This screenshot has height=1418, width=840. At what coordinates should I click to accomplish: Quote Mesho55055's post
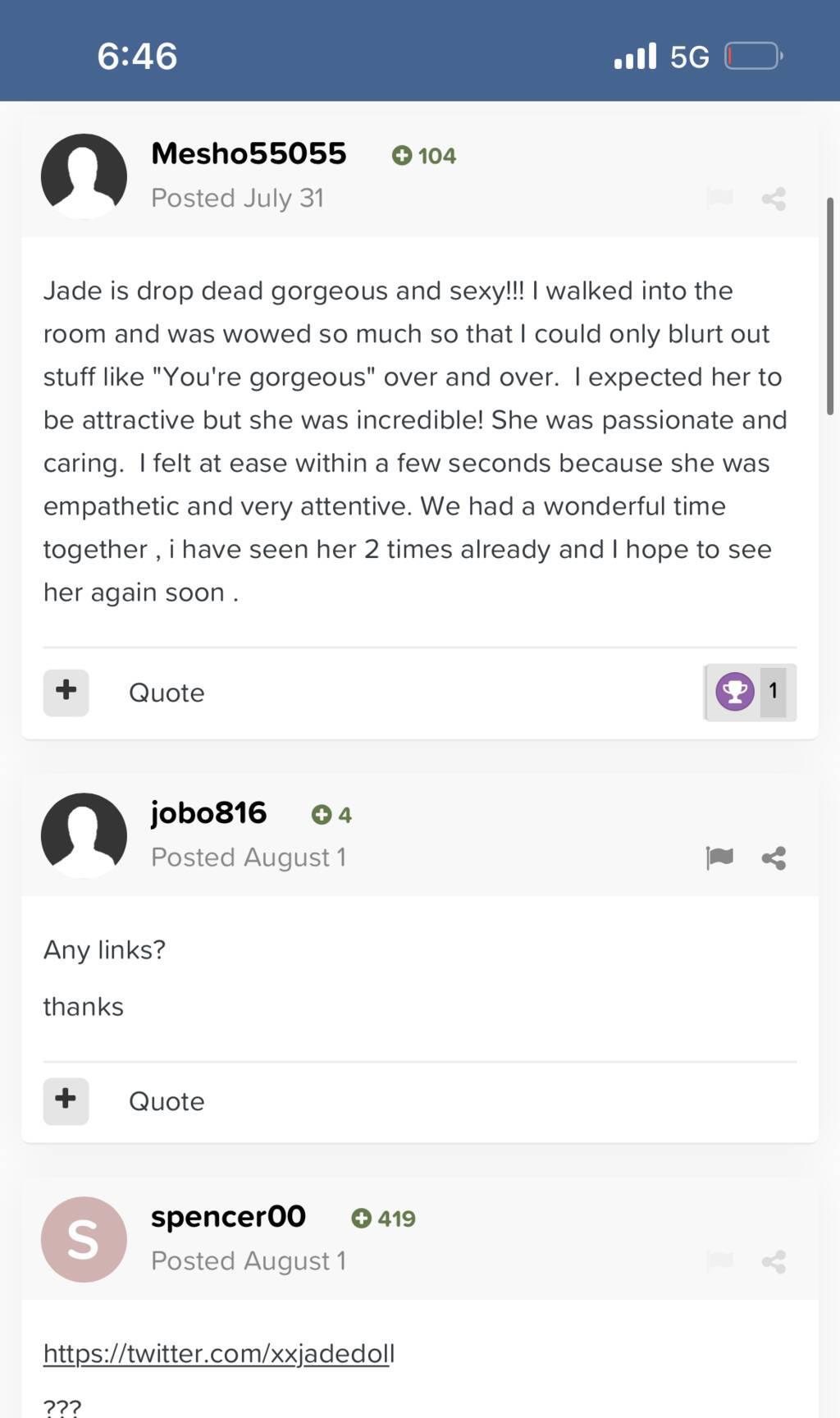point(167,693)
